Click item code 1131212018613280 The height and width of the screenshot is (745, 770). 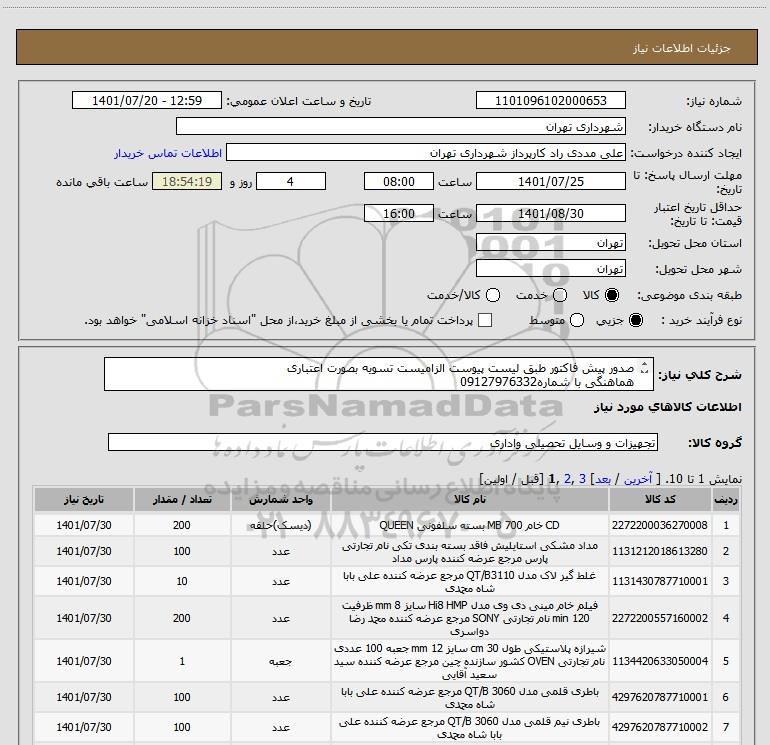click(660, 551)
